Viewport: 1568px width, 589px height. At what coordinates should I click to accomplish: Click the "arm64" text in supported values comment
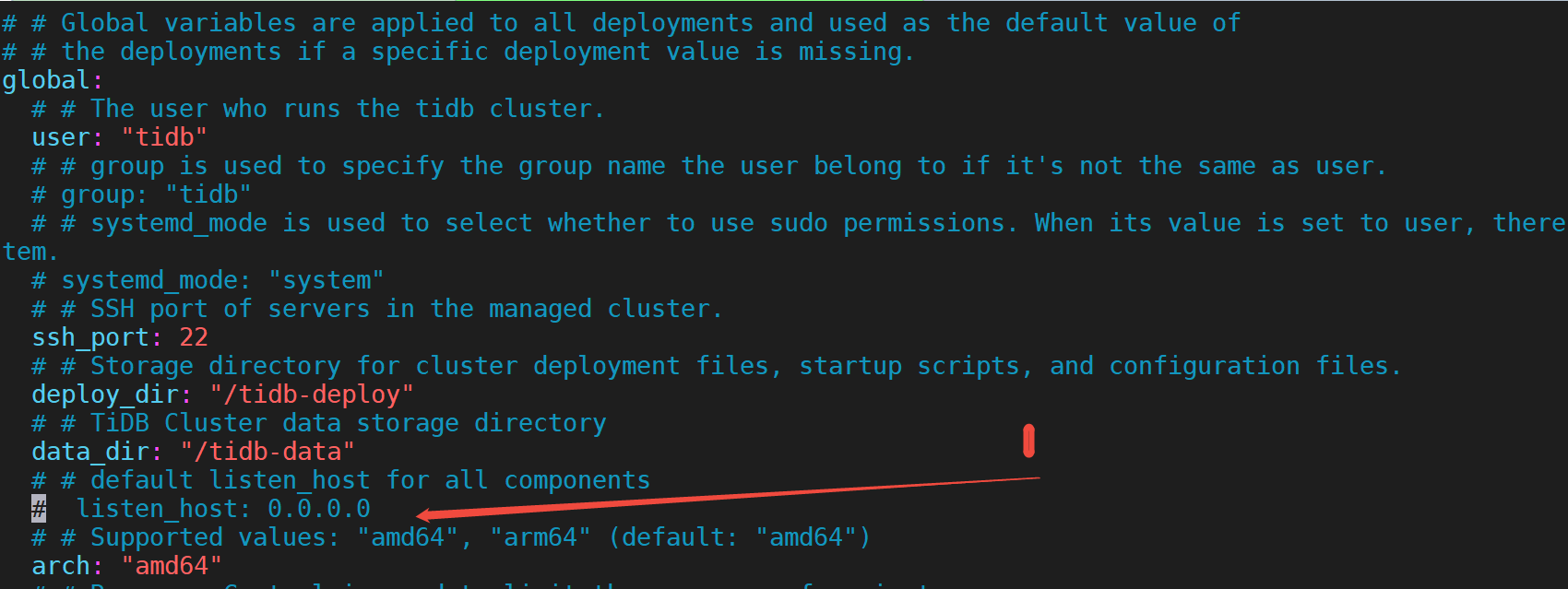click(x=540, y=538)
